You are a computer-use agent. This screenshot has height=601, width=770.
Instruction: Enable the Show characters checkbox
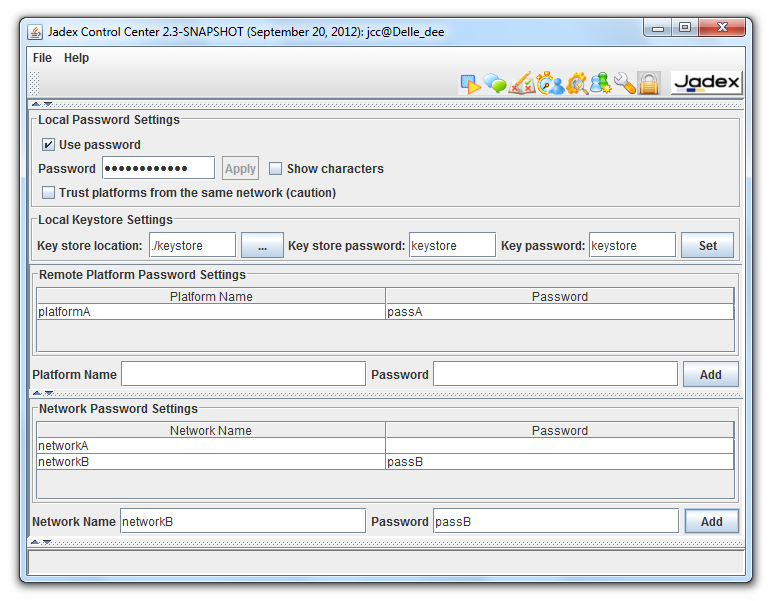tap(276, 169)
